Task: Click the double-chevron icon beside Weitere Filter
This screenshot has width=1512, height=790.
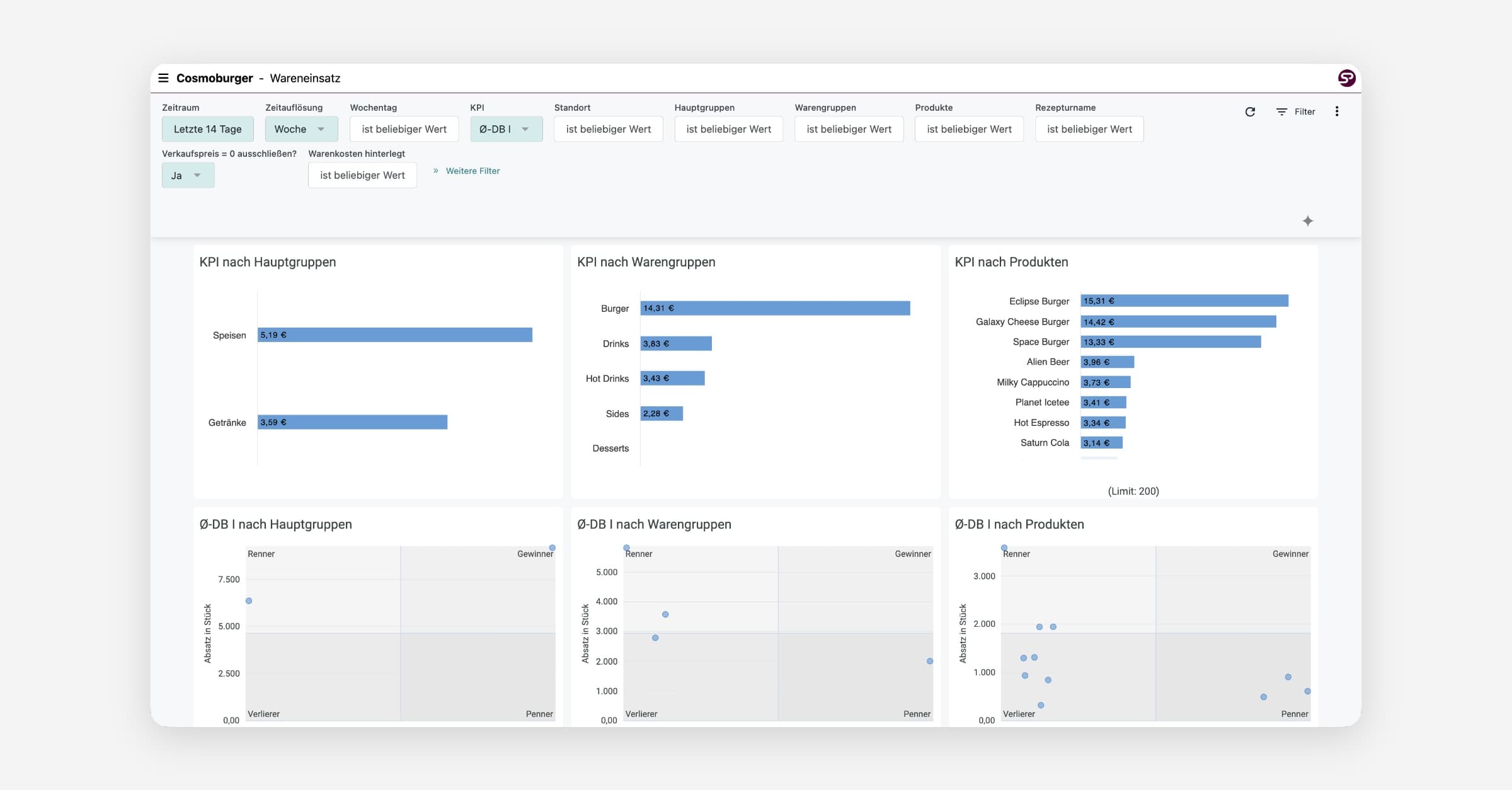Action: click(435, 171)
